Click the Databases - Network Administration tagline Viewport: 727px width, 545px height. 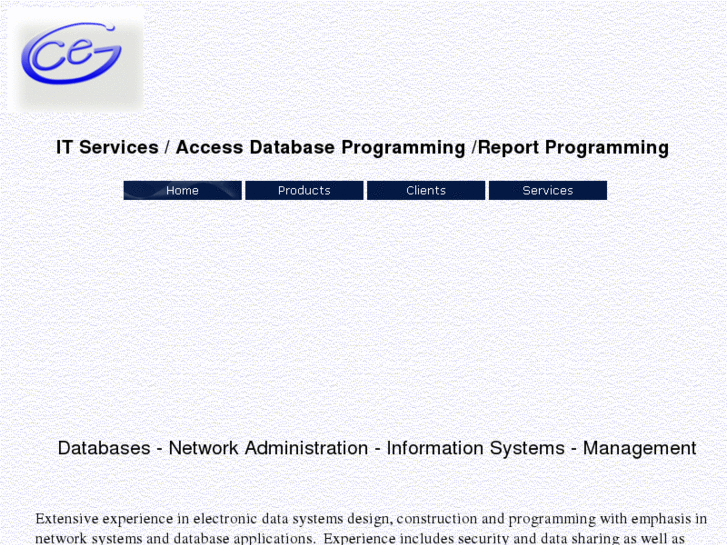pyautogui.click(x=377, y=448)
